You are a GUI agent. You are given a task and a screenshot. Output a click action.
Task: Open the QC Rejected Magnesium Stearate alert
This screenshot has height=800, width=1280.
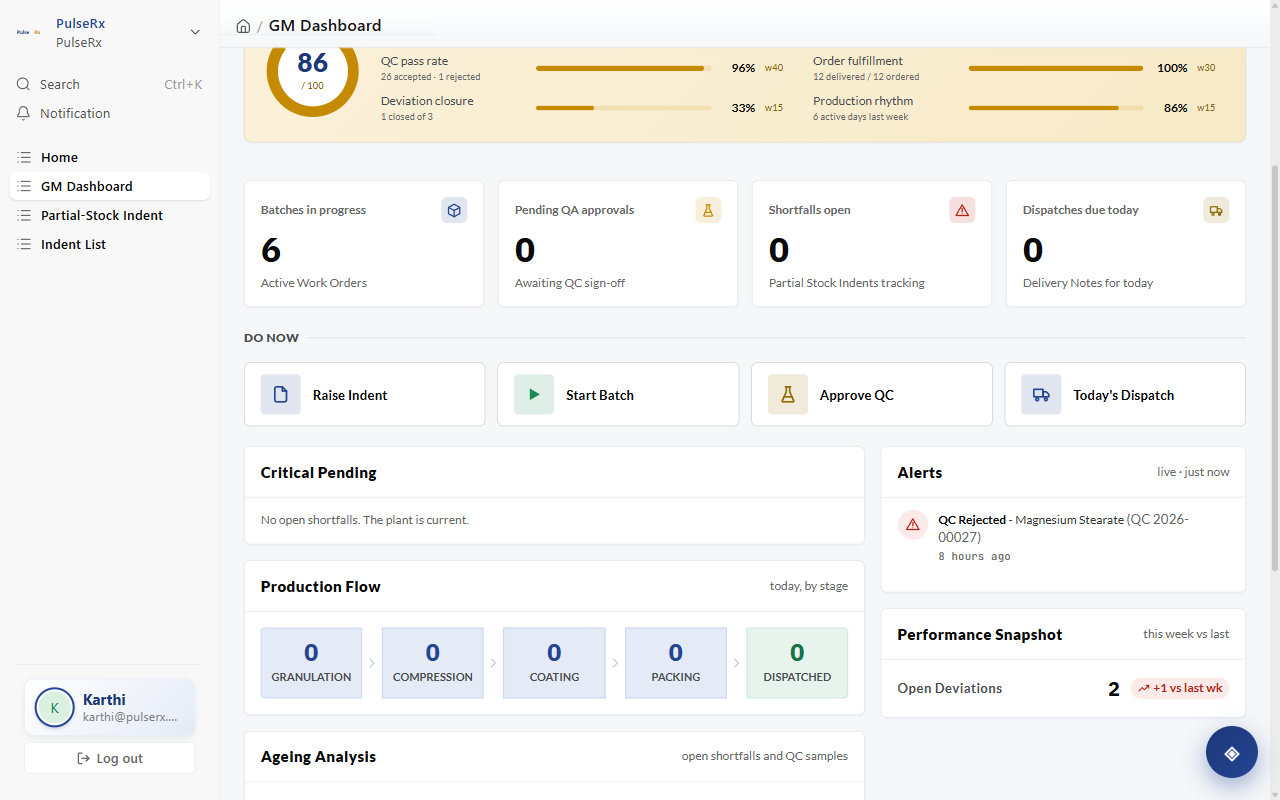[1063, 538]
